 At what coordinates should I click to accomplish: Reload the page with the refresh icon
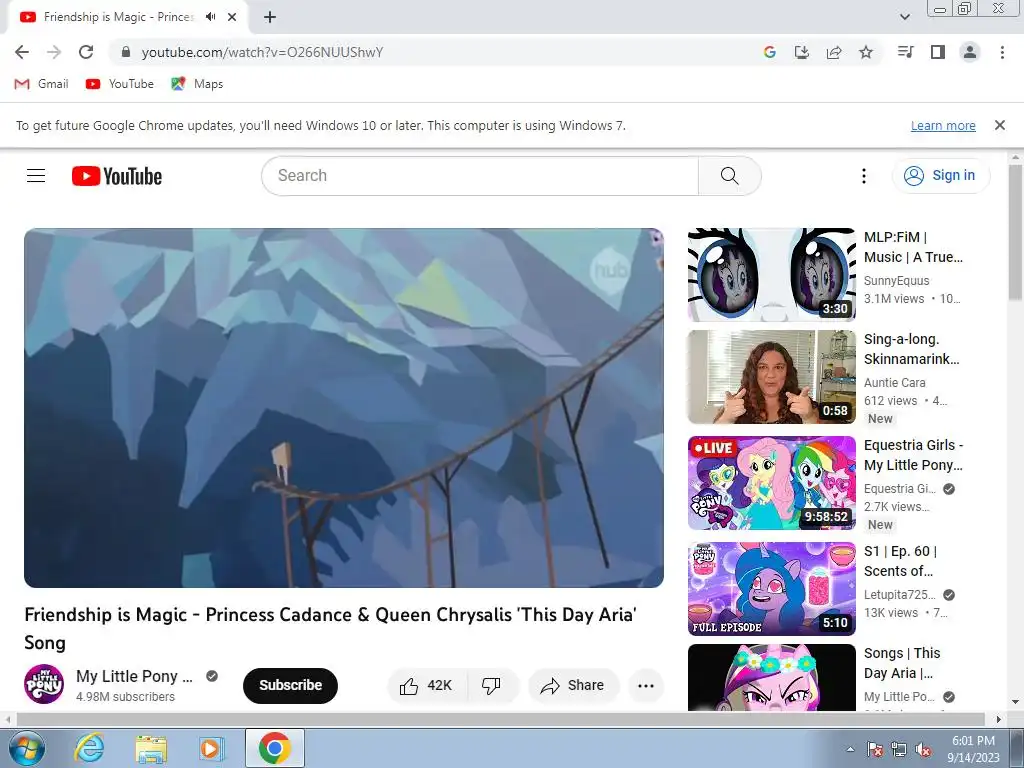[86, 52]
